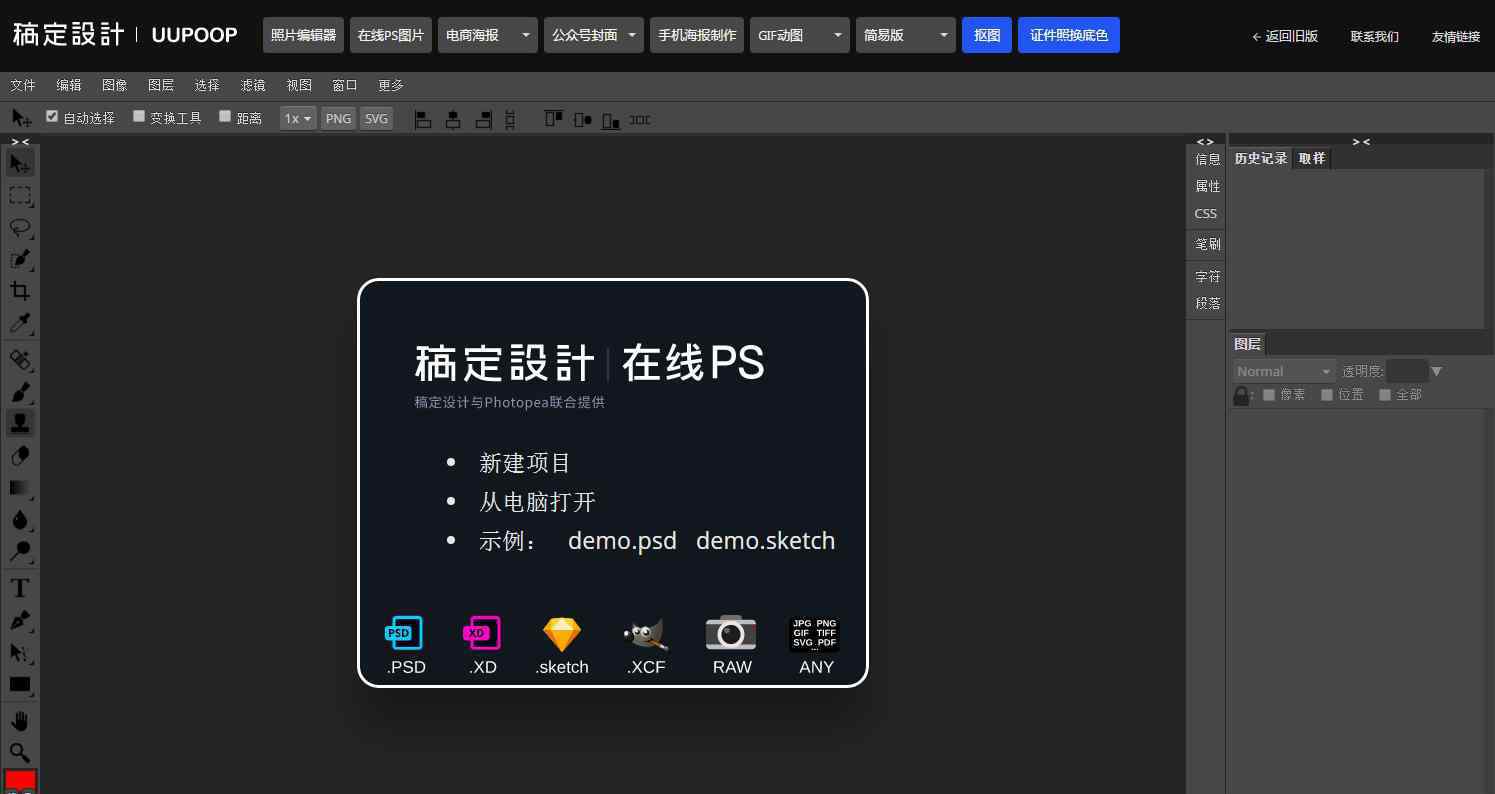The width and height of the screenshot is (1495, 794).
Task: Click the align left edges icon
Action: click(x=423, y=119)
